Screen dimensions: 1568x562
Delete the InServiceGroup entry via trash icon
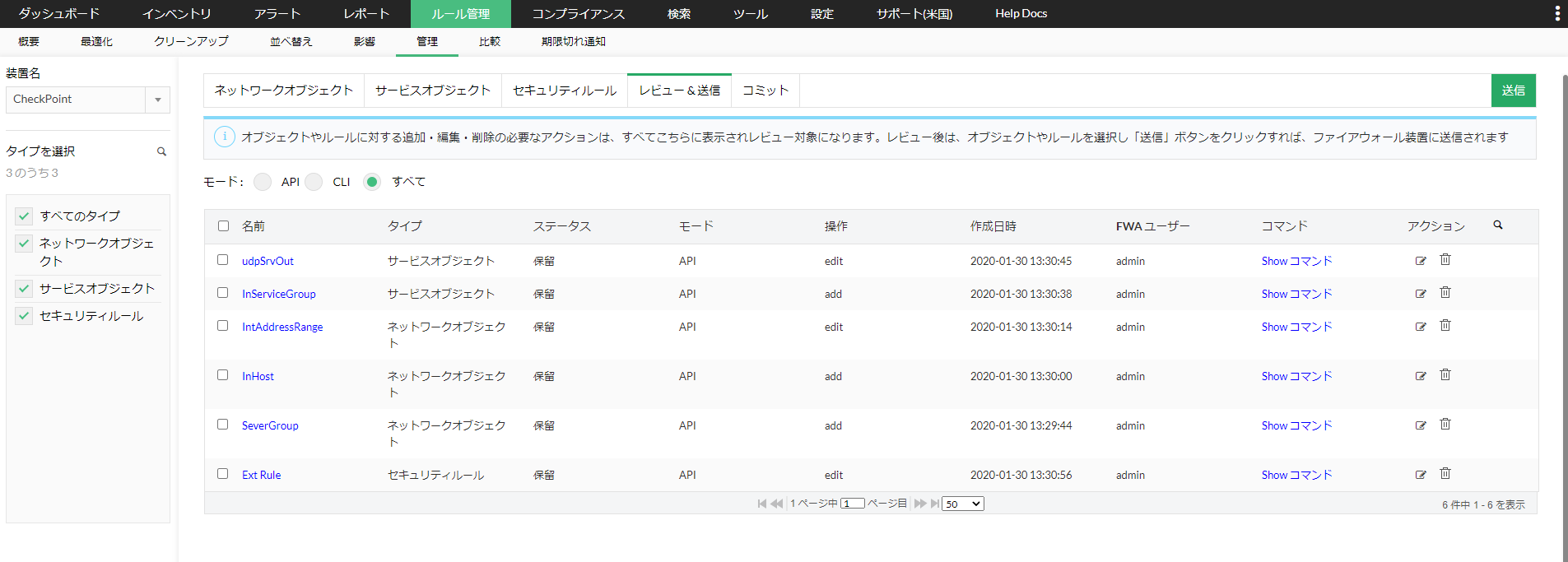pos(1445,293)
